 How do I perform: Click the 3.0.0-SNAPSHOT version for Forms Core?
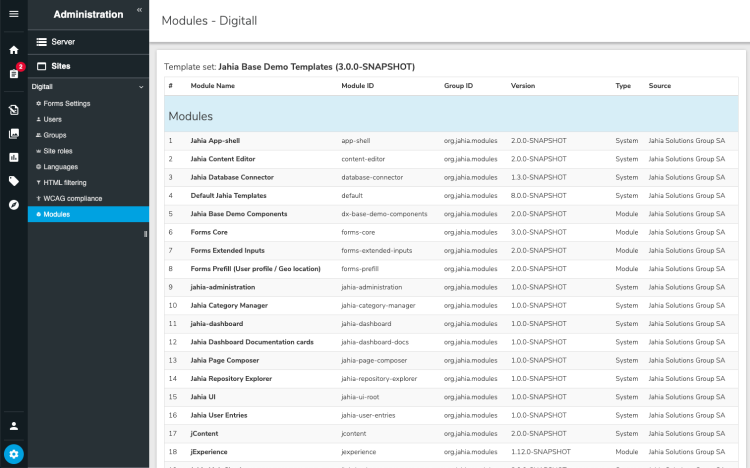click(x=539, y=232)
